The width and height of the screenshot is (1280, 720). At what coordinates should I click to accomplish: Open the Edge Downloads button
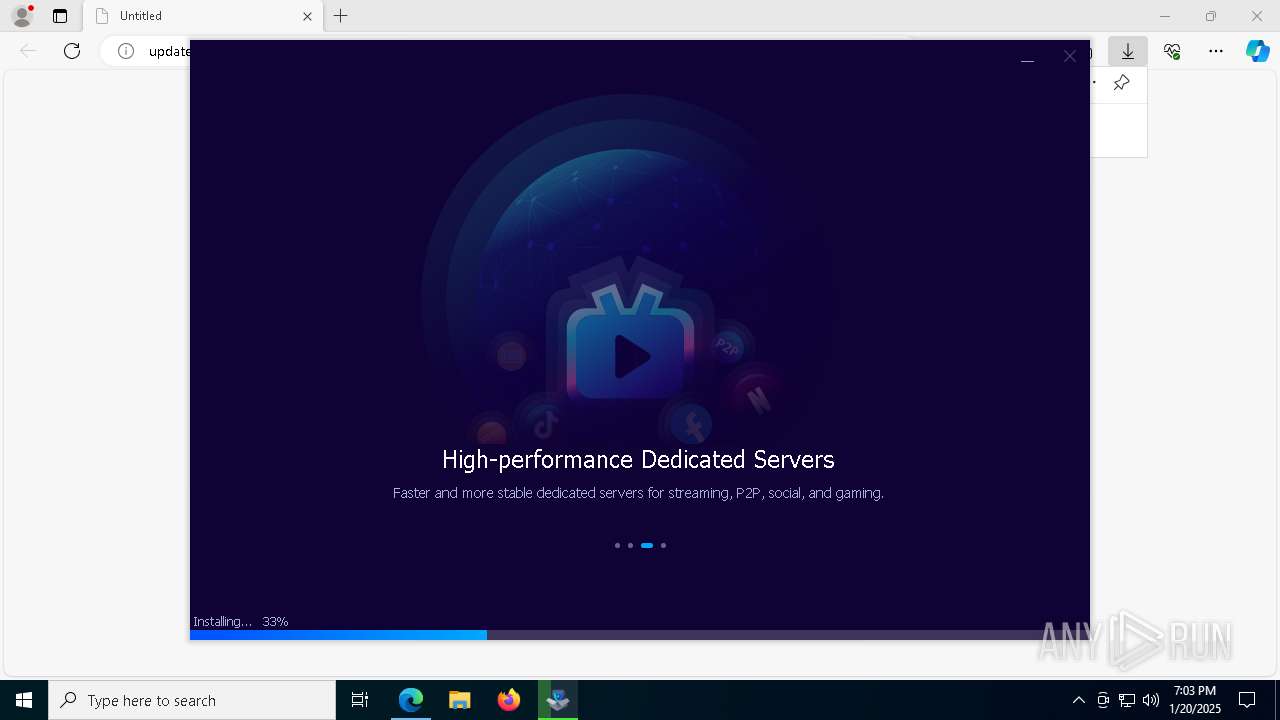(x=1128, y=51)
